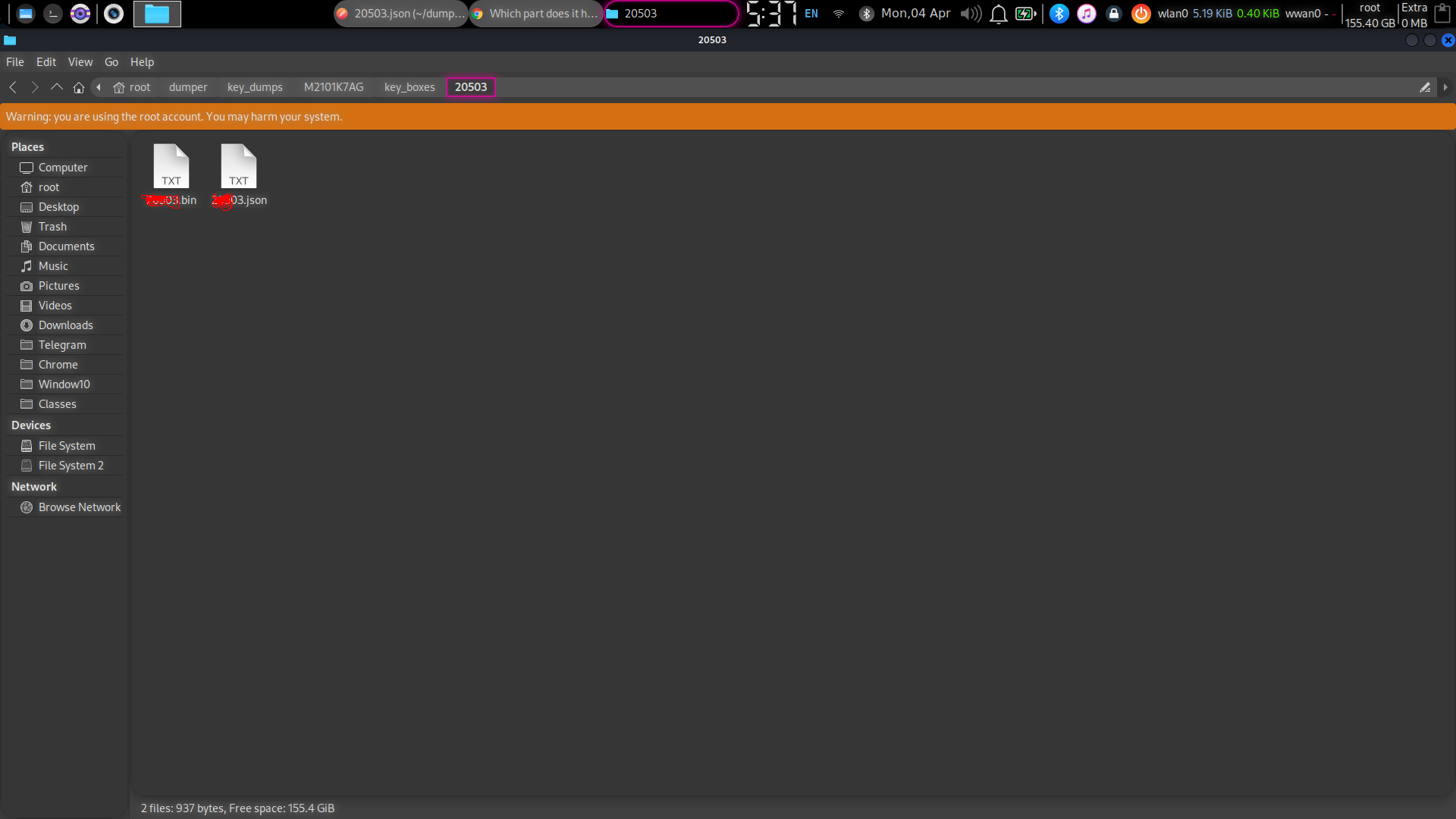
Task: Click the lock icon in the system tray
Action: [1114, 13]
